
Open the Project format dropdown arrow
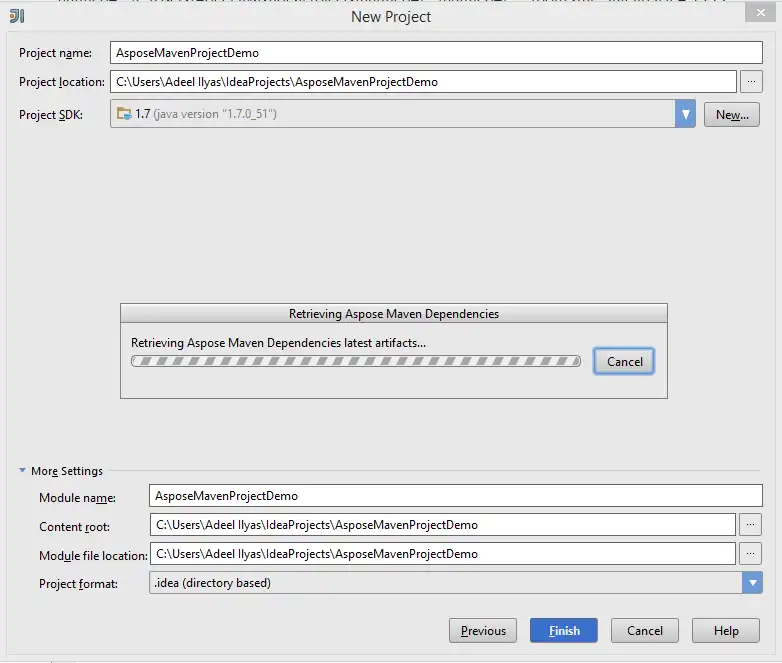(752, 582)
